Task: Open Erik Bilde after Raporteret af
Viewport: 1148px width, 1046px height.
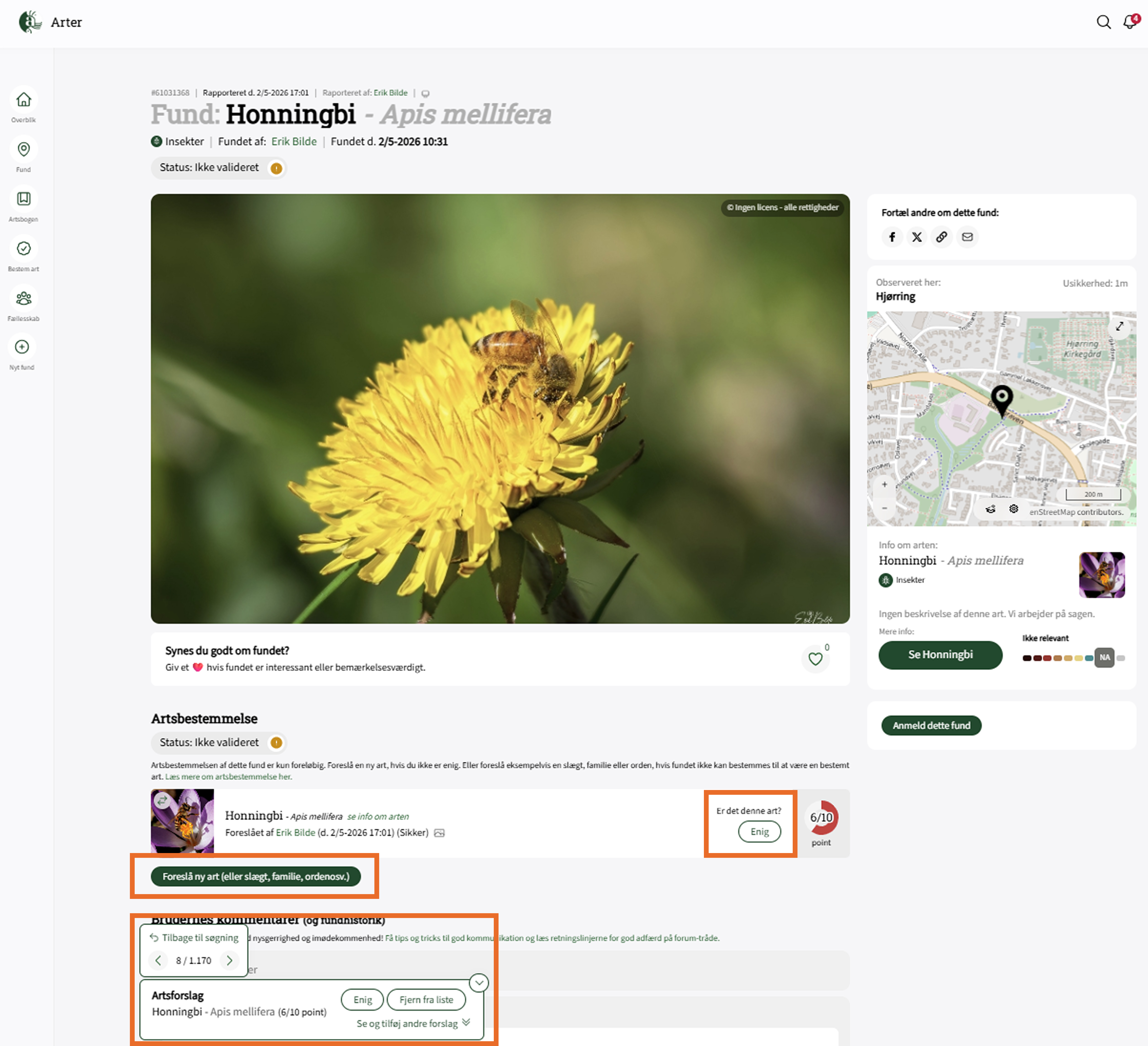Action: click(391, 93)
